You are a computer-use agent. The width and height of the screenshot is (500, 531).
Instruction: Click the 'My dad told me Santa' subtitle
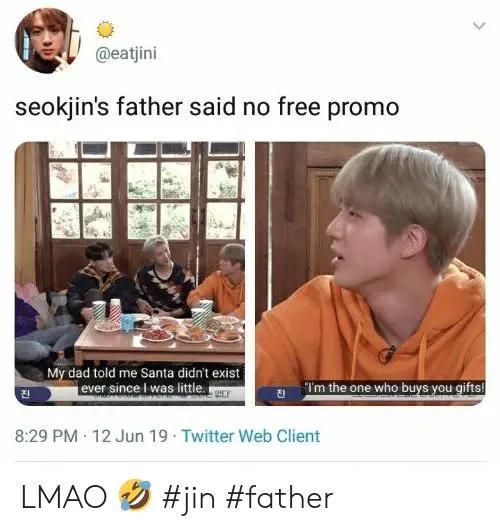[144, 381]
